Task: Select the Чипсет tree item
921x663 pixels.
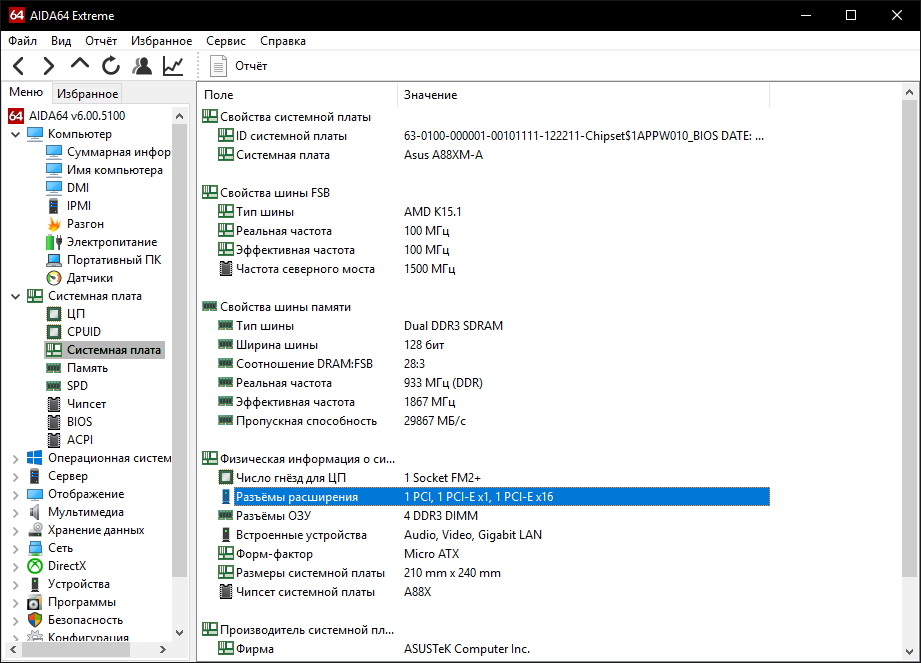Action: [x=86, y=404]
